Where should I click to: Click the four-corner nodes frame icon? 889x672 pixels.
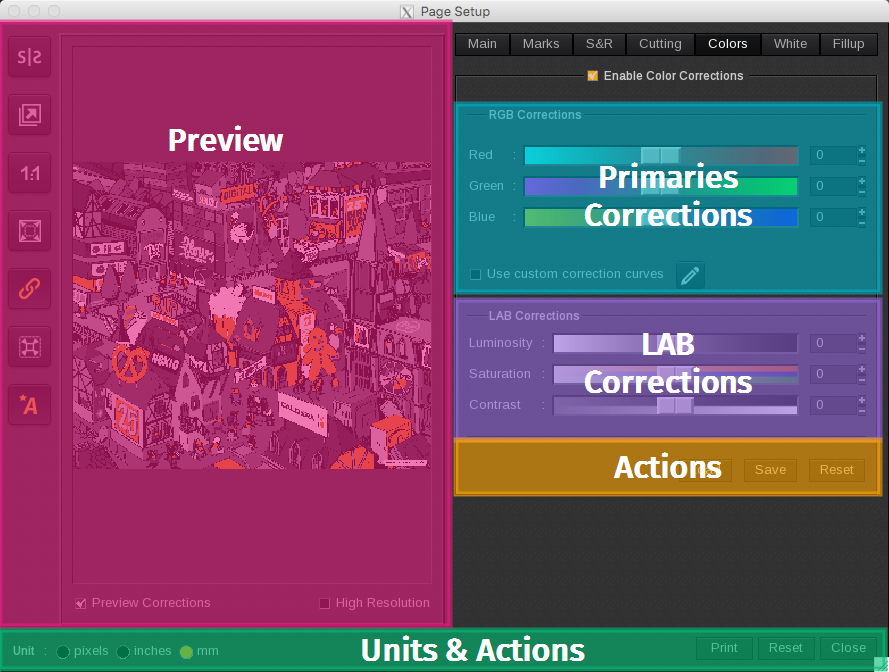(29, 347)
